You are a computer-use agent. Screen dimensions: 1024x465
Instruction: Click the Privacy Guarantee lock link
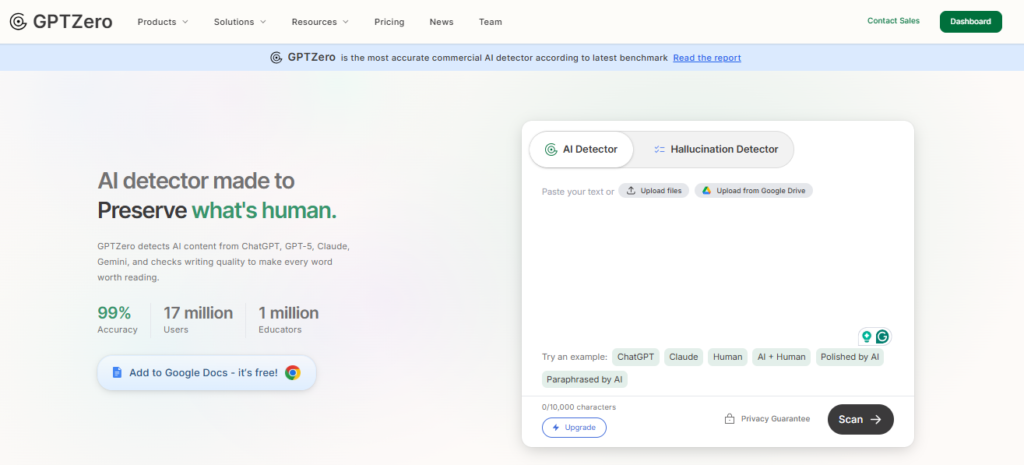(x=767, y=419)
